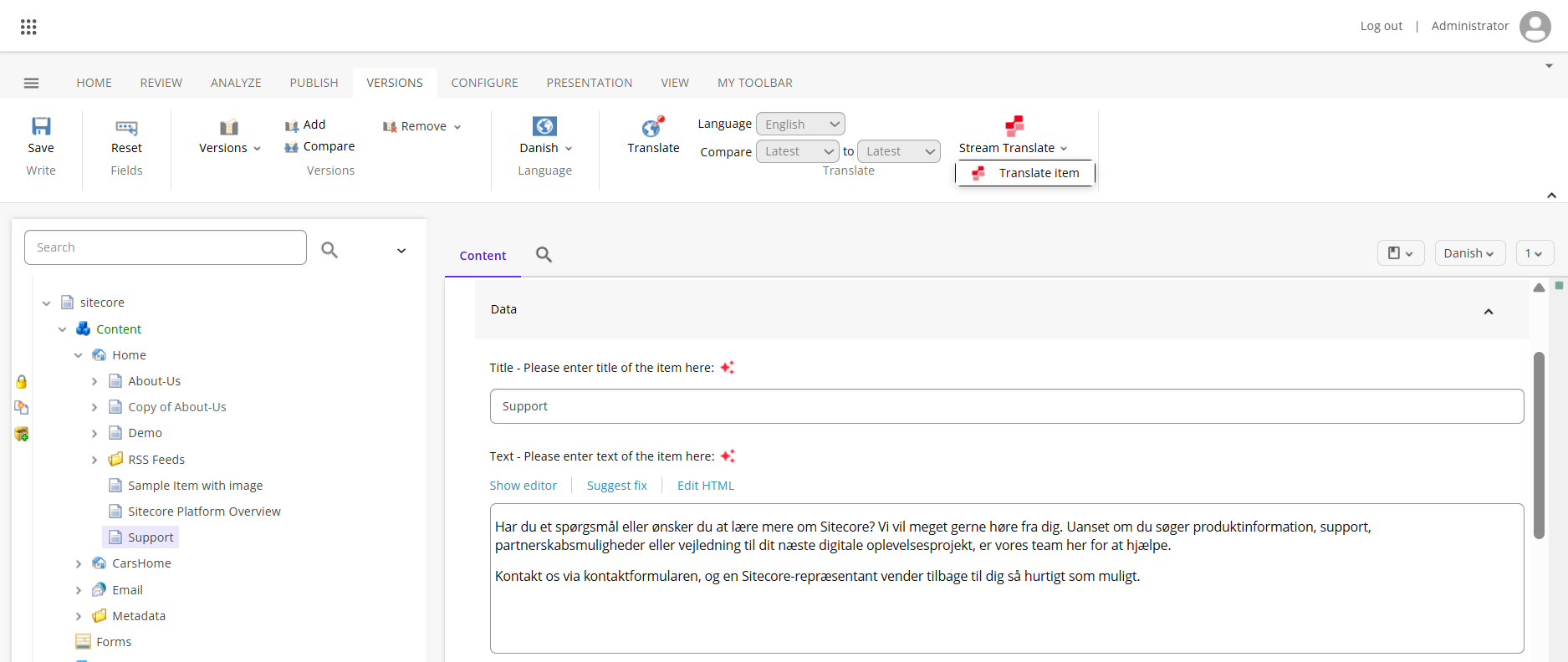Select the Content tab in the editor
The width and height of the screenshot is (1568, 662).
(483, 256)
